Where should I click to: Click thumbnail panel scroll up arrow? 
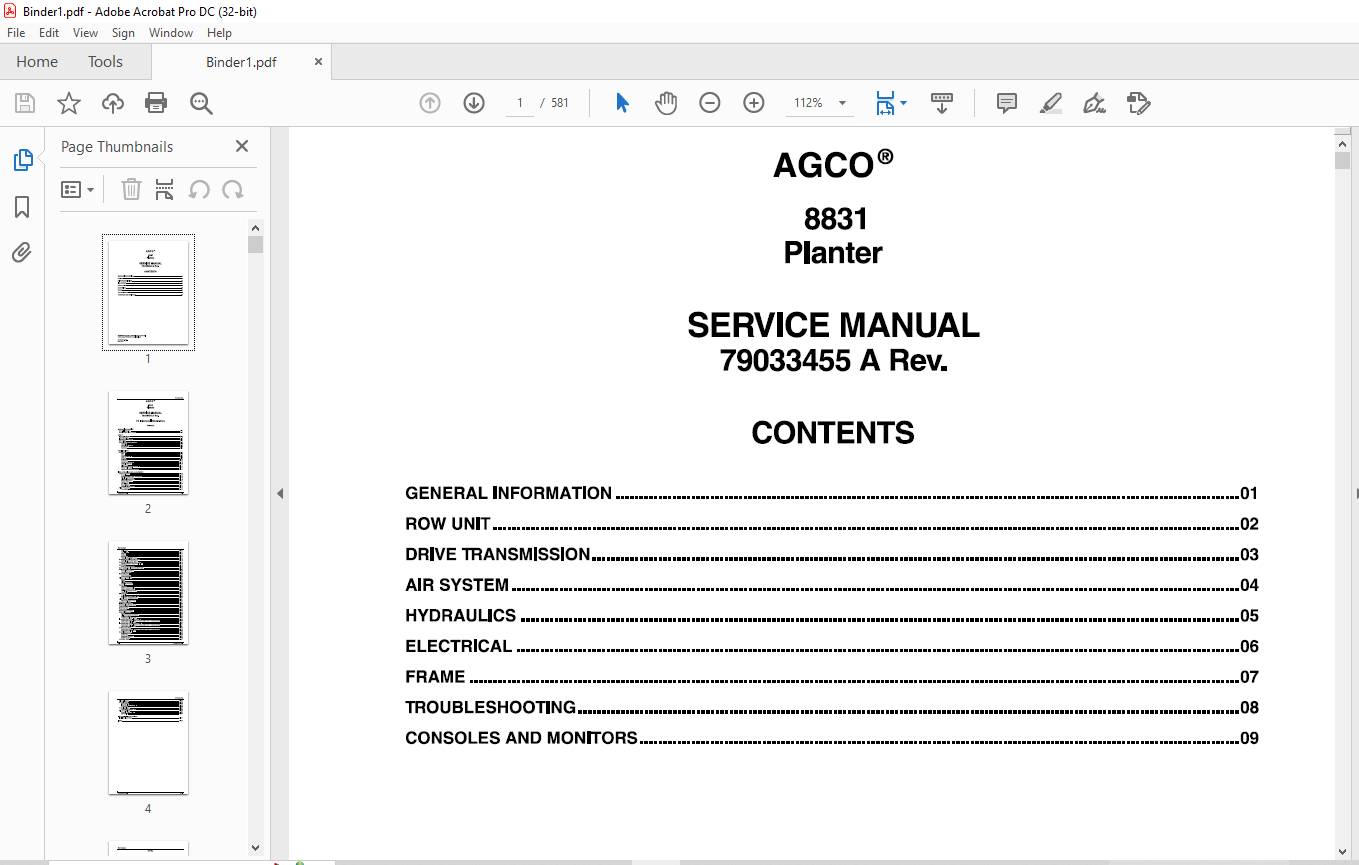coord(255,227)
